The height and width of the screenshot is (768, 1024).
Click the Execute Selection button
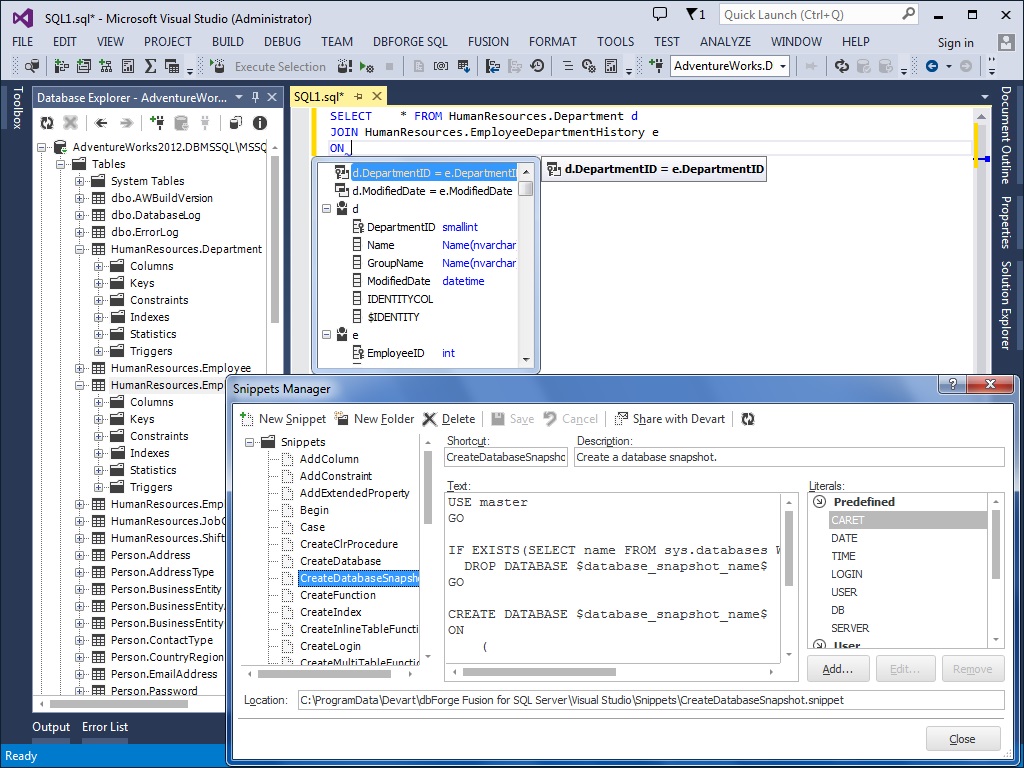[x=280, y=67]
